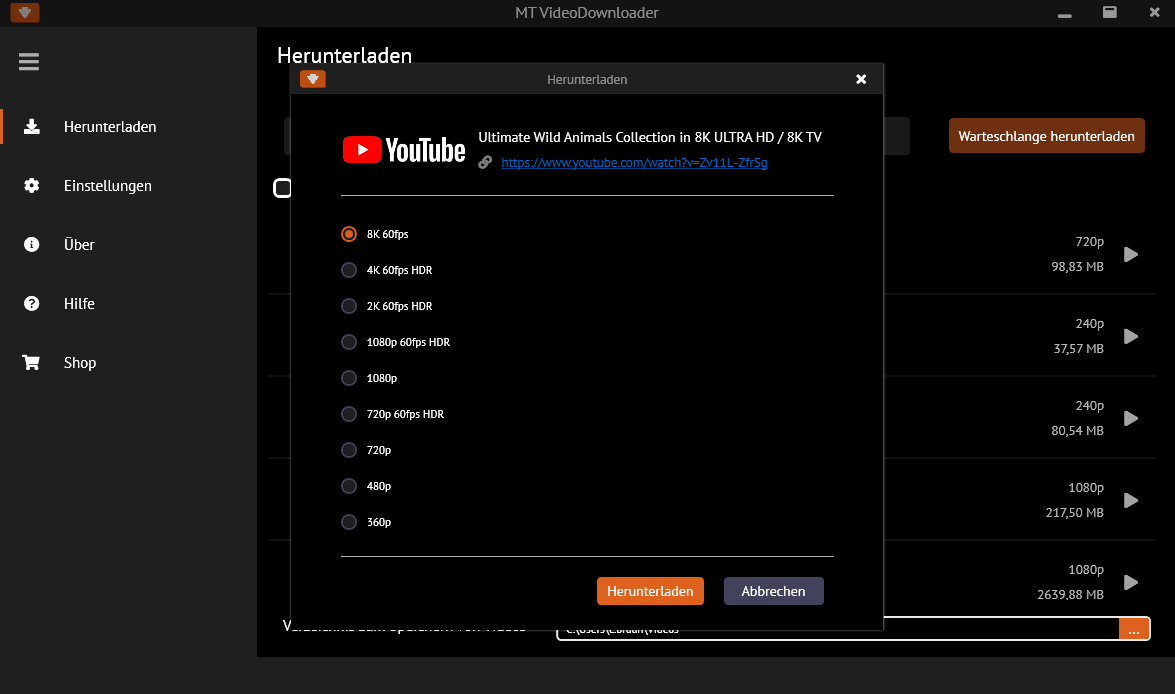The height and width of the screenshot is (694, 1175).
Task: Choose the 360p quality option
Action: [349, 522]
